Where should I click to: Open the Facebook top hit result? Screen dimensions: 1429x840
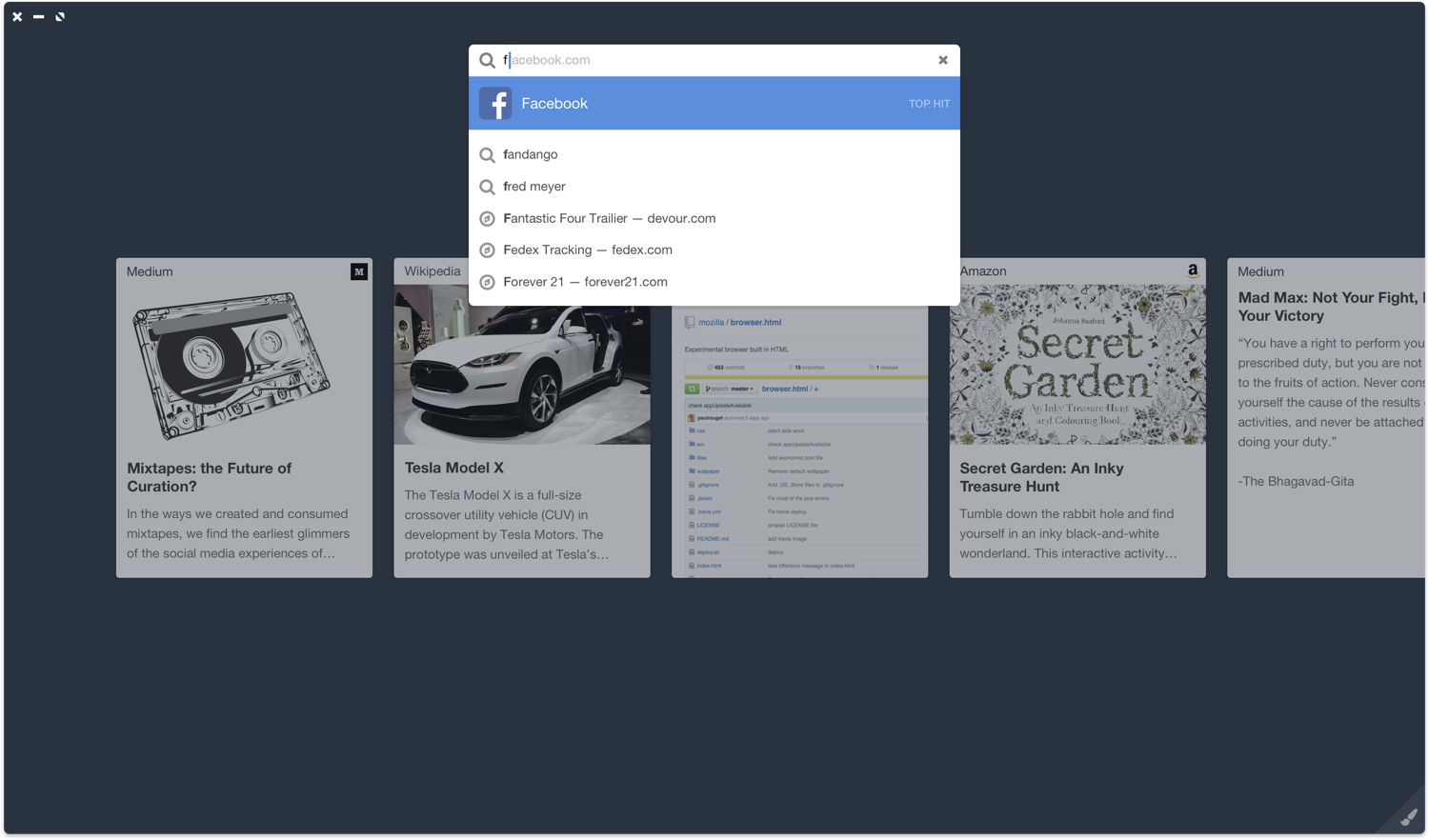point(714,103)
